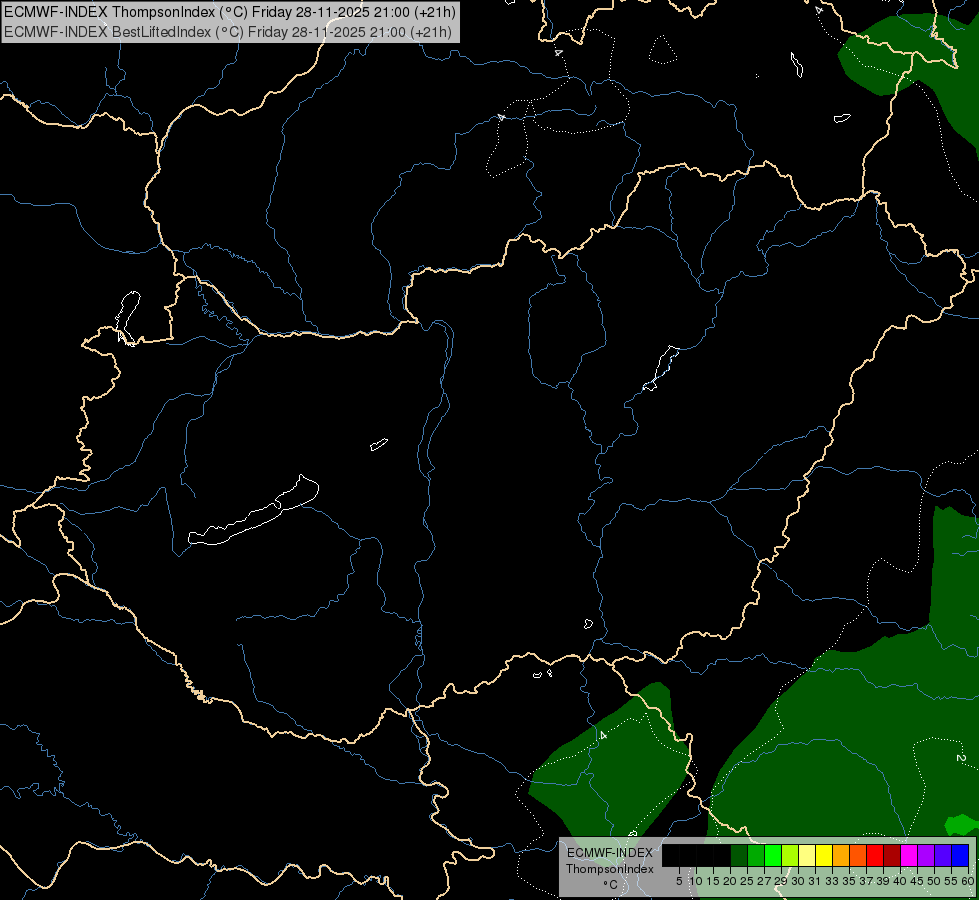
Task: Click the contour label 2 on the map
Action: tap(960, 758)
